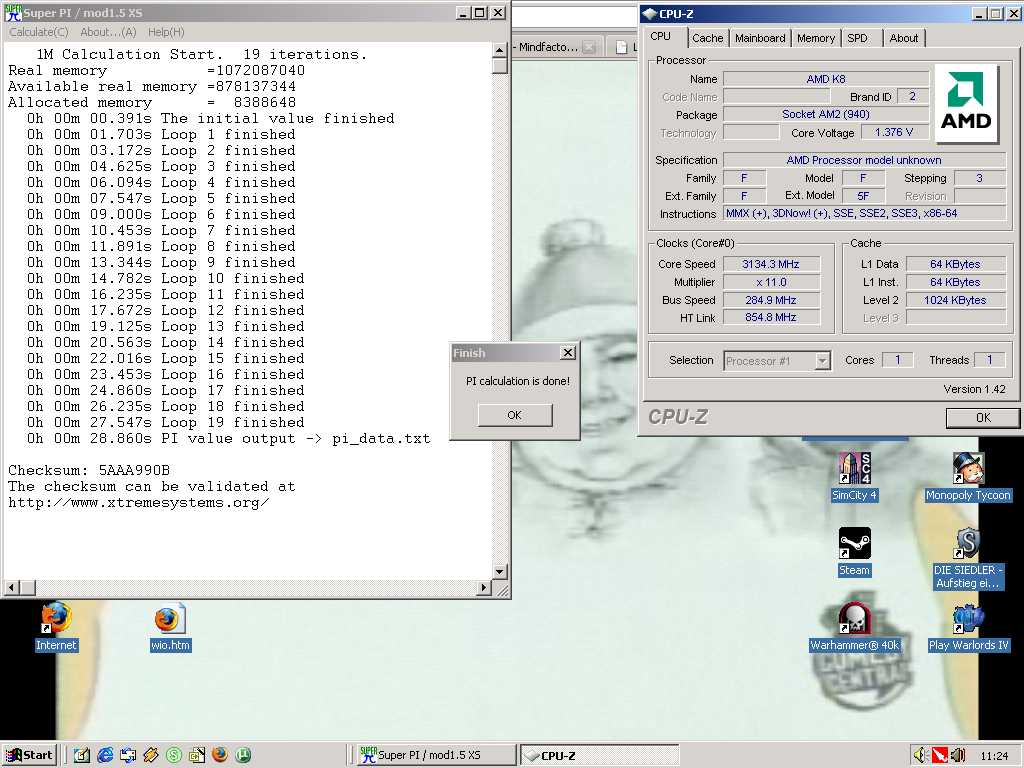Switch to the SPD tab in CPU-Z
This screenshot has width=1024, height=768.
(857, 38)
